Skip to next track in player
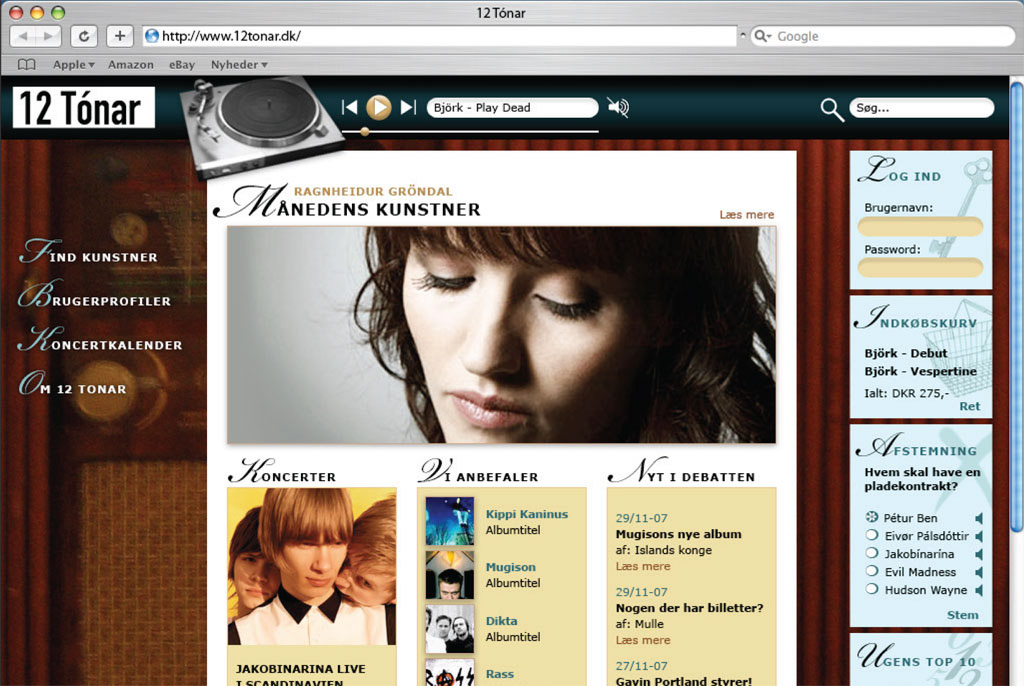The width and height of the screenshot is (1024, 686). click(408, 107)
